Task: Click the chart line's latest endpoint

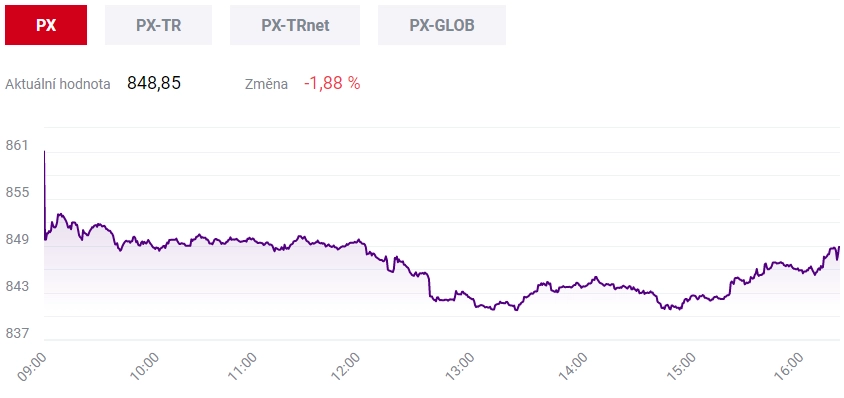Action: [839, 247]
